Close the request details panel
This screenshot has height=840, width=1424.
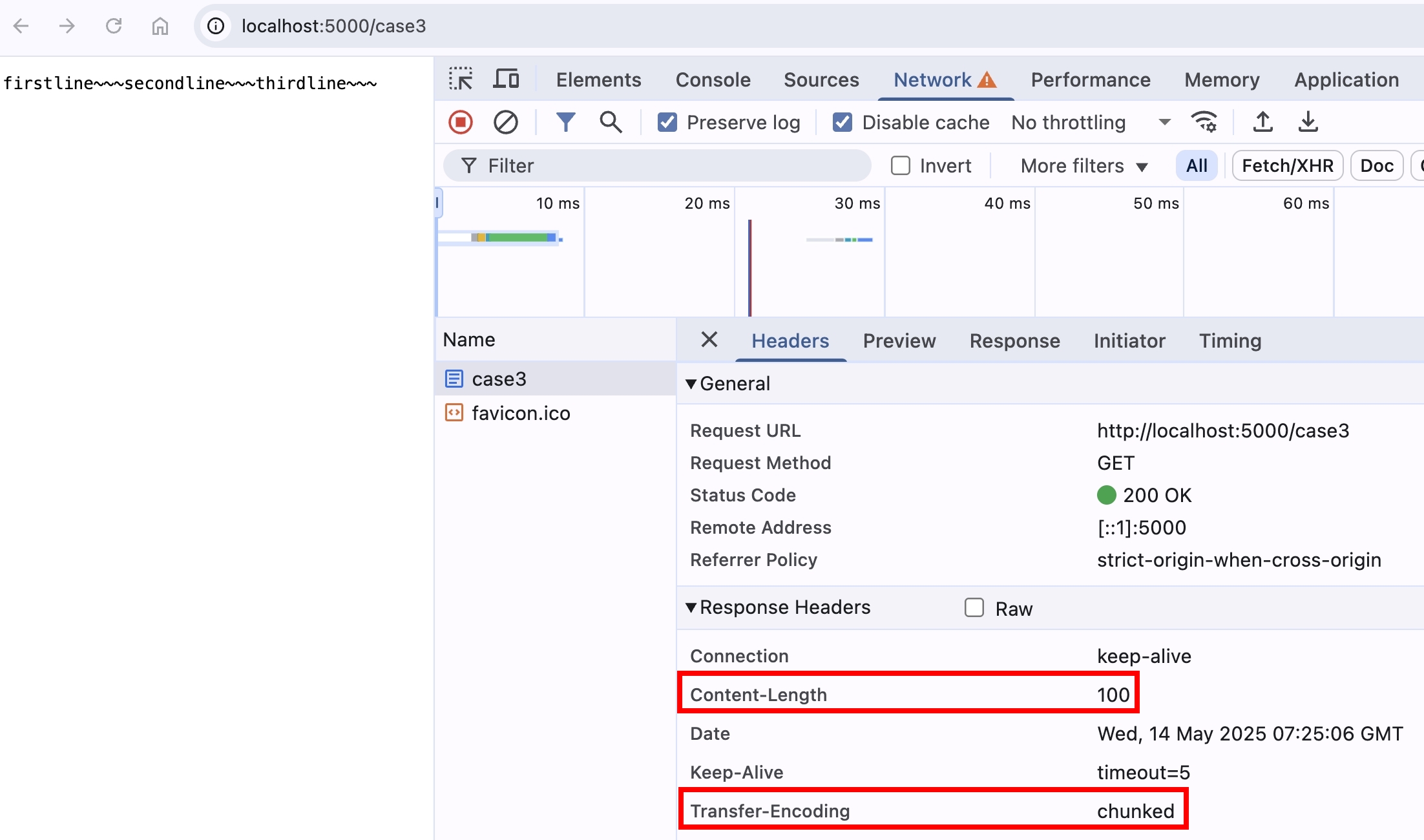pos(709,339)
